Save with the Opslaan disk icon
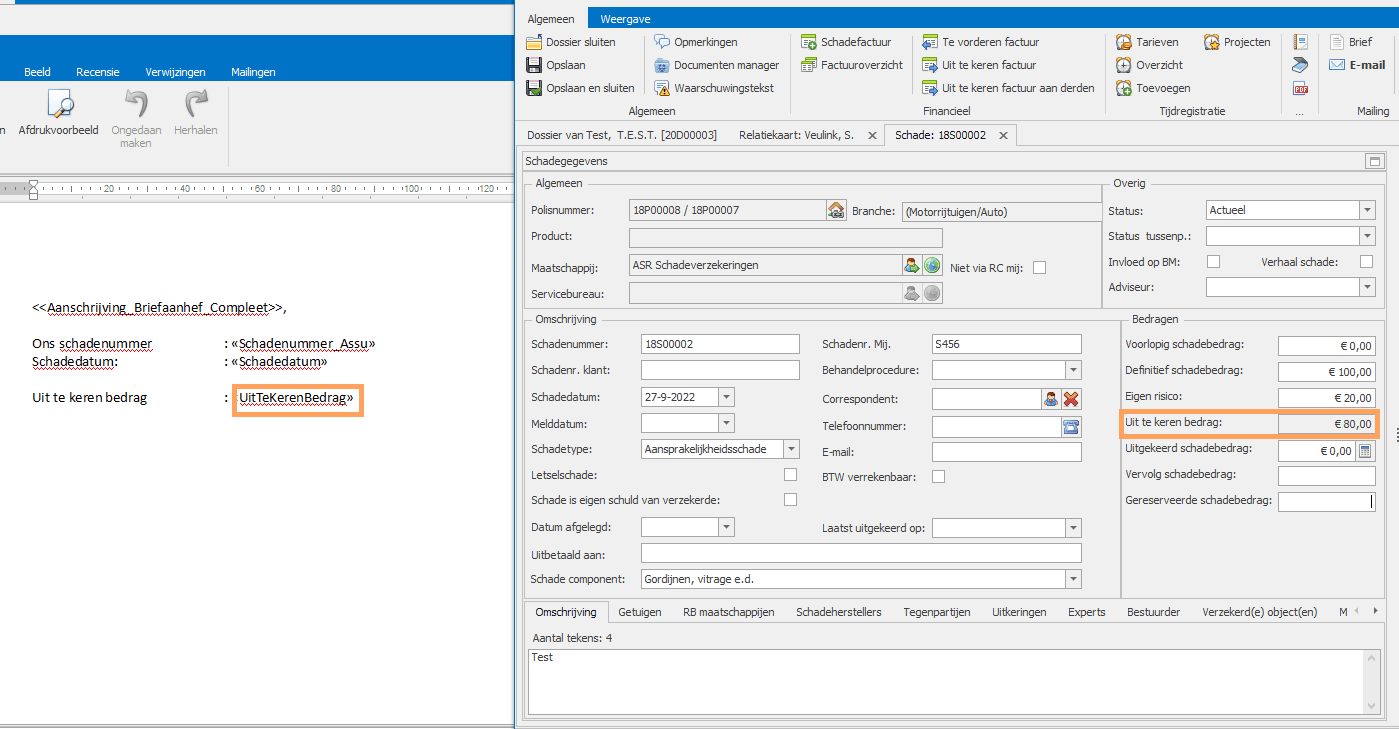 (535, 65)
